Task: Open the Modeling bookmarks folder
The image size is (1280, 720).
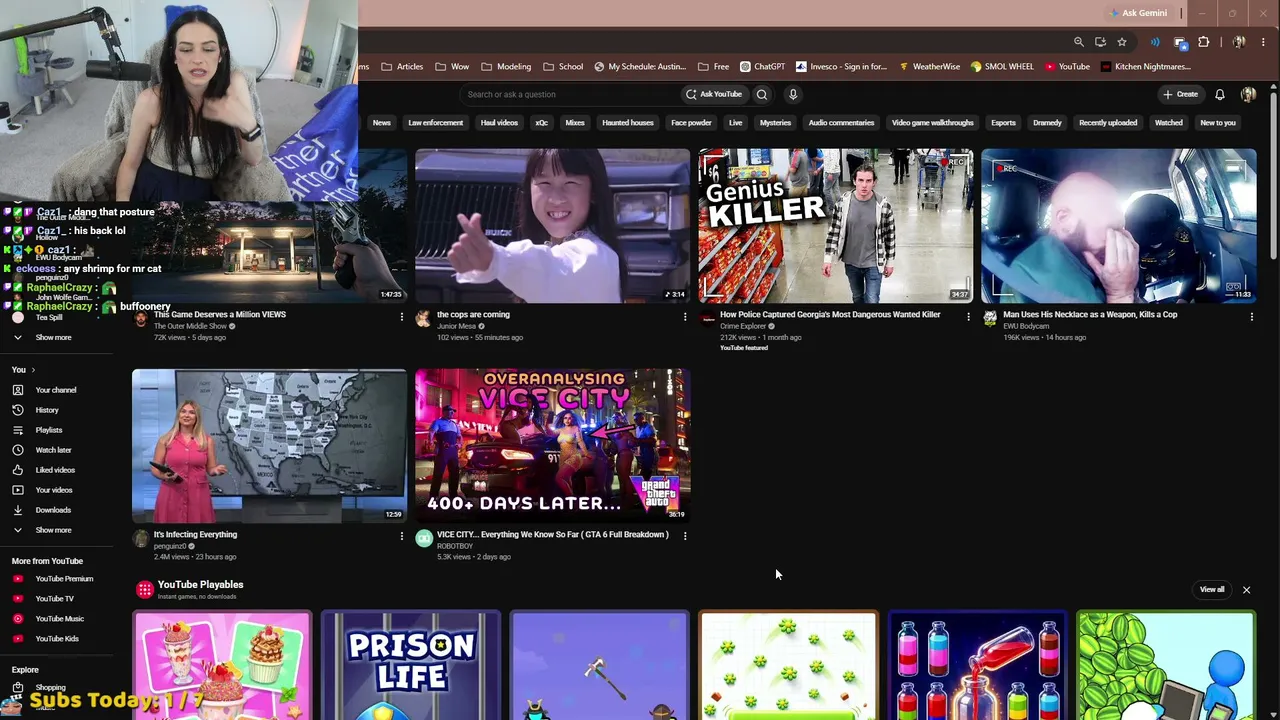Action: [x=506, y=67]
